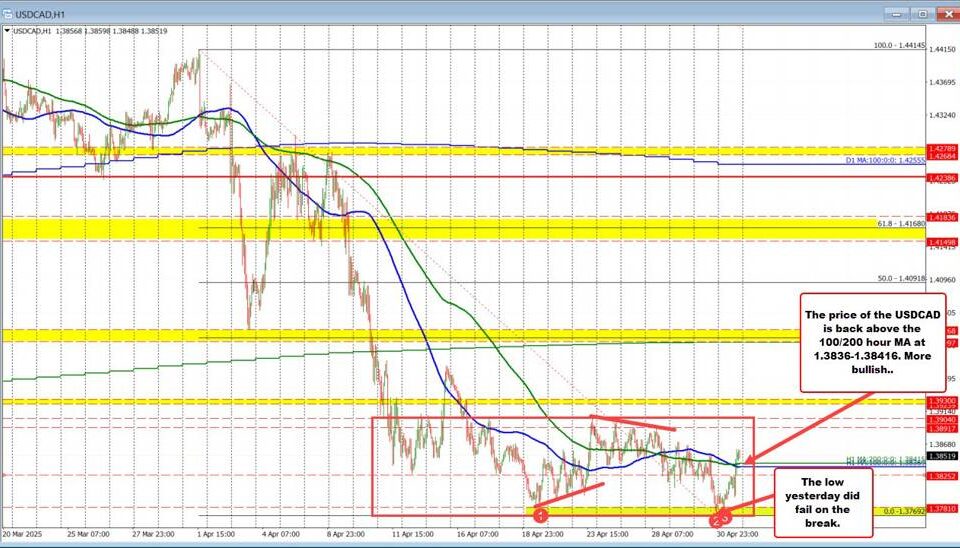Select the Fibonacci label 100.0 - 1.44145
The height and width of the screenshot is (548, 960).
tap(899, 45)
